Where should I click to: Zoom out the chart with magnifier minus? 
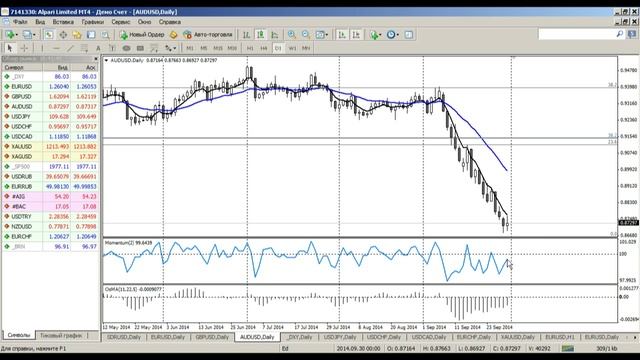(306, 35)
